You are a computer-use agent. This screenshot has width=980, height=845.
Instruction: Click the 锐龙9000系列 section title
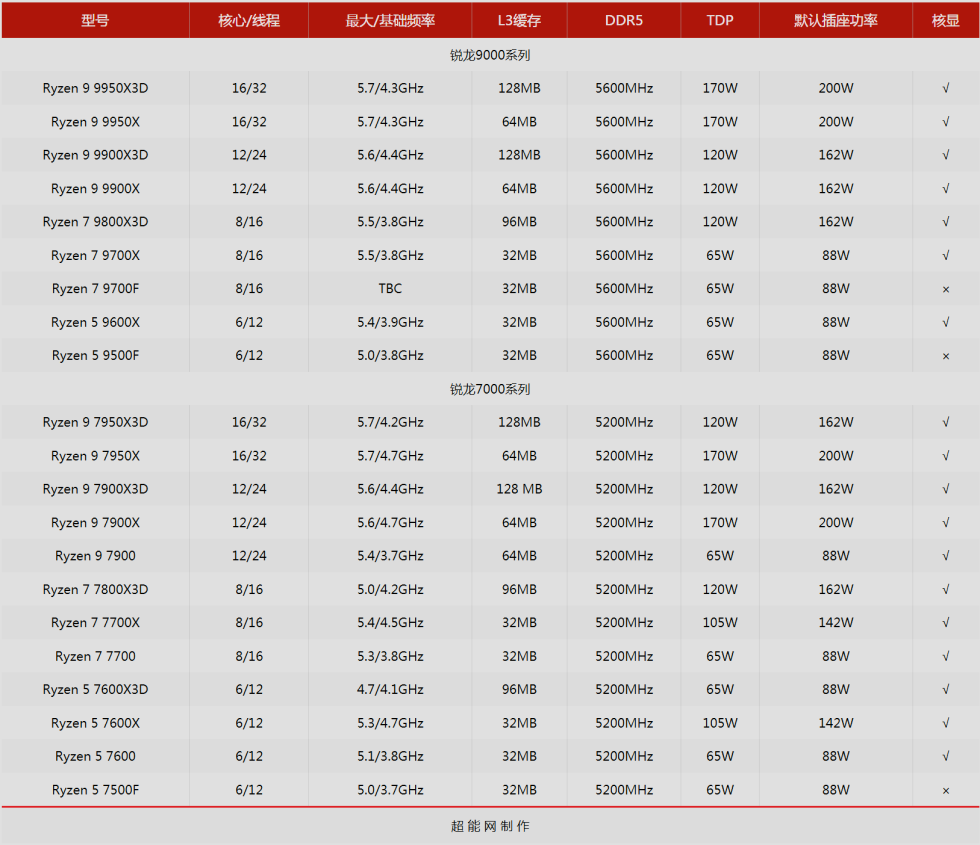[490, 55]
